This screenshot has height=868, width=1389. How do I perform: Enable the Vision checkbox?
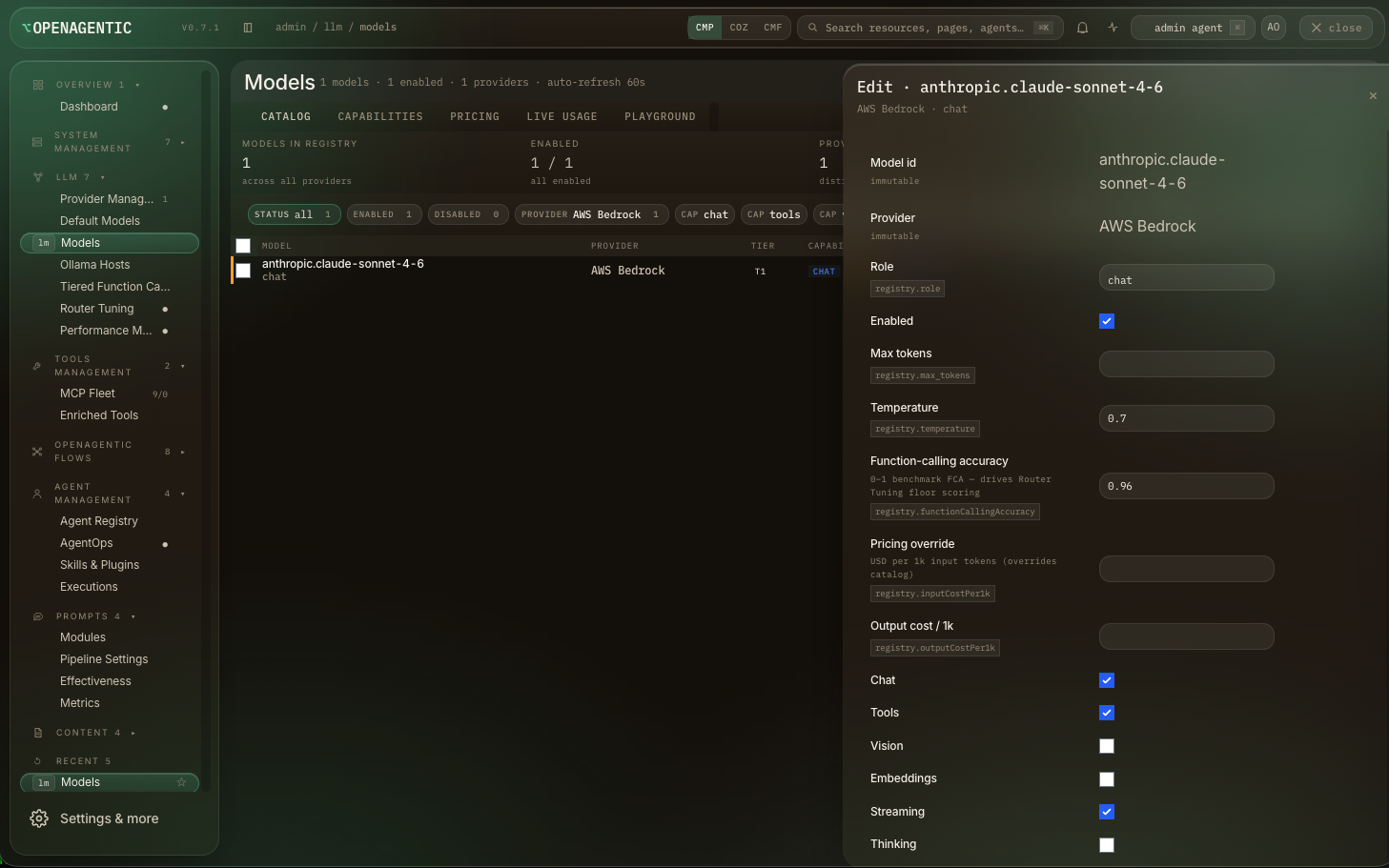coord(1107,746)
